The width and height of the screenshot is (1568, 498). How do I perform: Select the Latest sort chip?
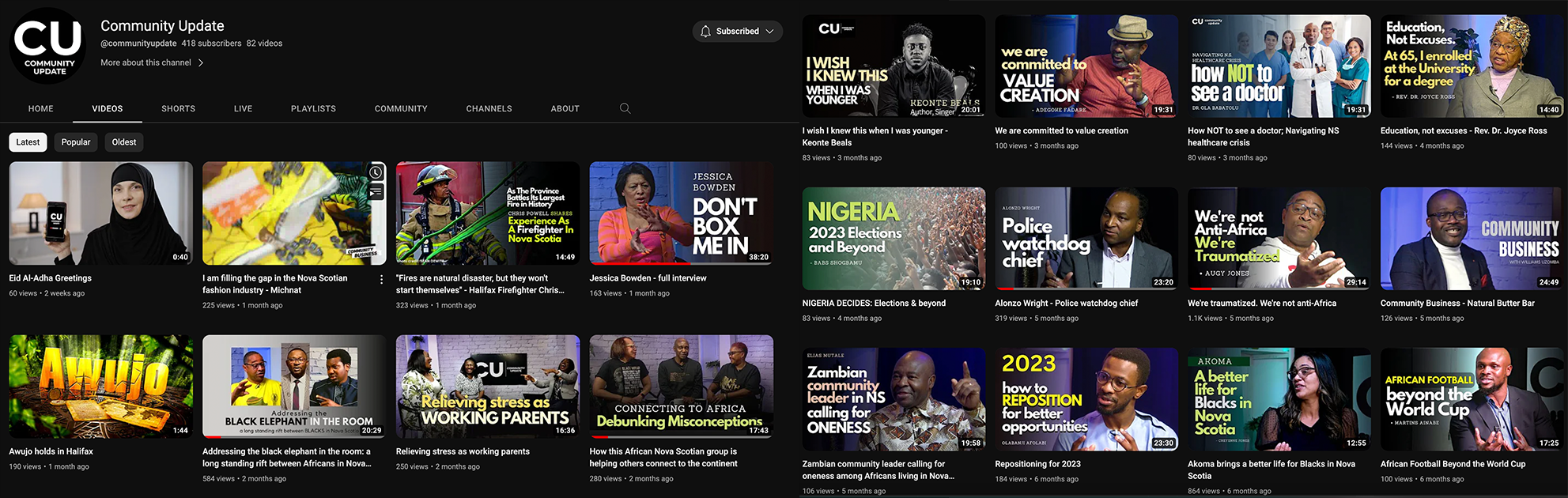coord(28,142)
